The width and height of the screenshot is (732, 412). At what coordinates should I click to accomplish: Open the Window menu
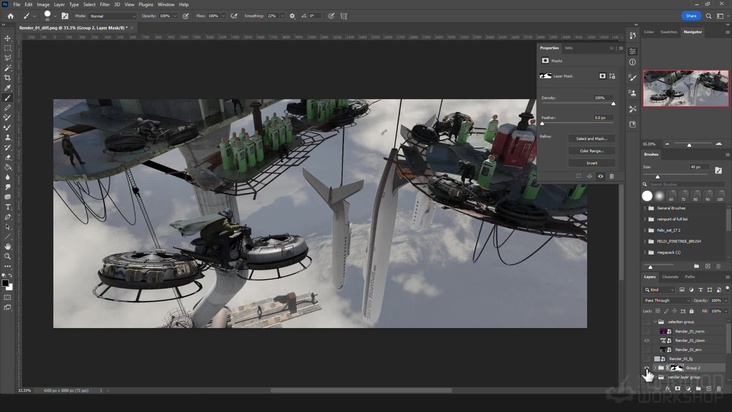[166, 5]
